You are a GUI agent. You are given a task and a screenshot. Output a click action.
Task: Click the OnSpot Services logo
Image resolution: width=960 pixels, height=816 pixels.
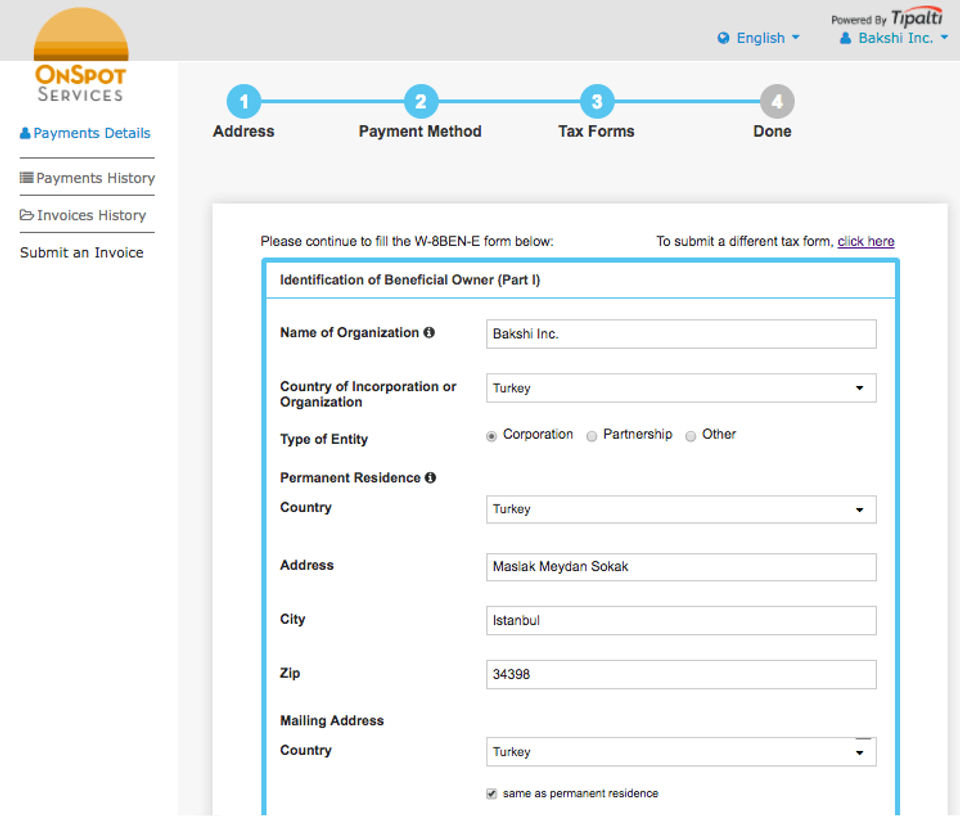tap(81, 55)
